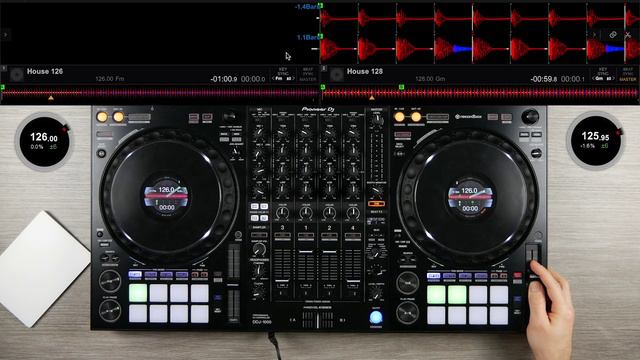Click the orange cue triangle on deck 1 overview

pos(51,98)
